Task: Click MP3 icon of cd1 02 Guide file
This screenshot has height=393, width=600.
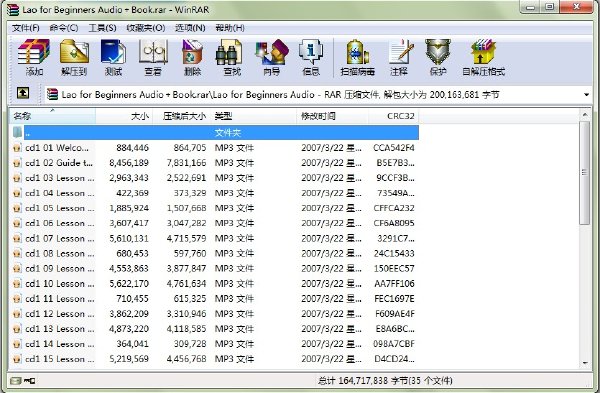Action: (x=17, y=163)
